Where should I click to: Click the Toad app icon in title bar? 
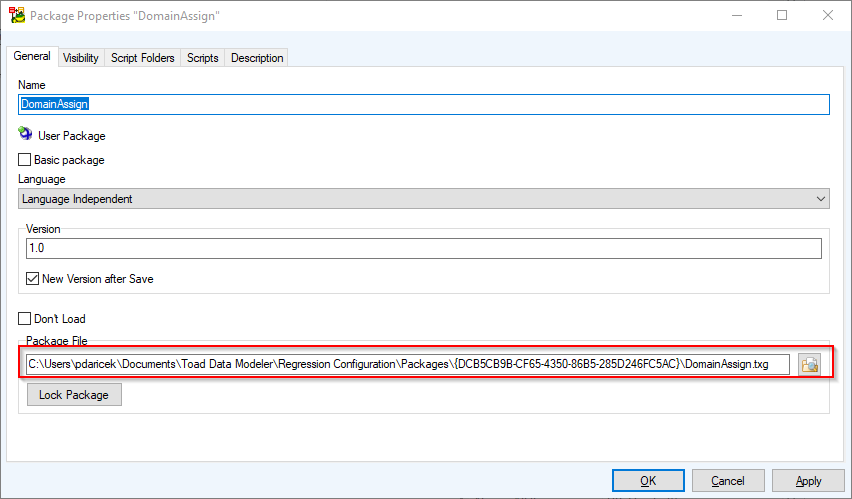[17, 15]
